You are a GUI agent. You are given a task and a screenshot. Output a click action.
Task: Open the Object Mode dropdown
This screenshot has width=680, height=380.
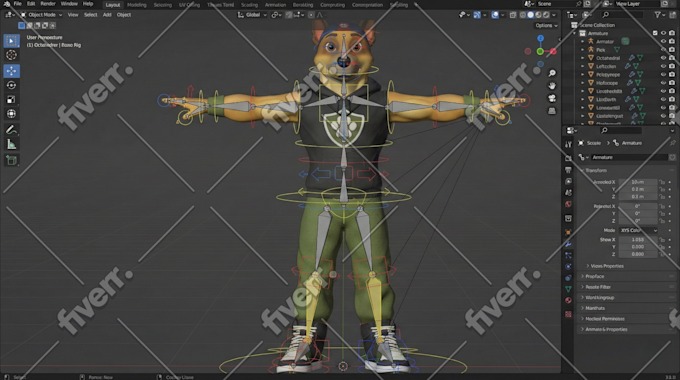click(x=41, y=15)
